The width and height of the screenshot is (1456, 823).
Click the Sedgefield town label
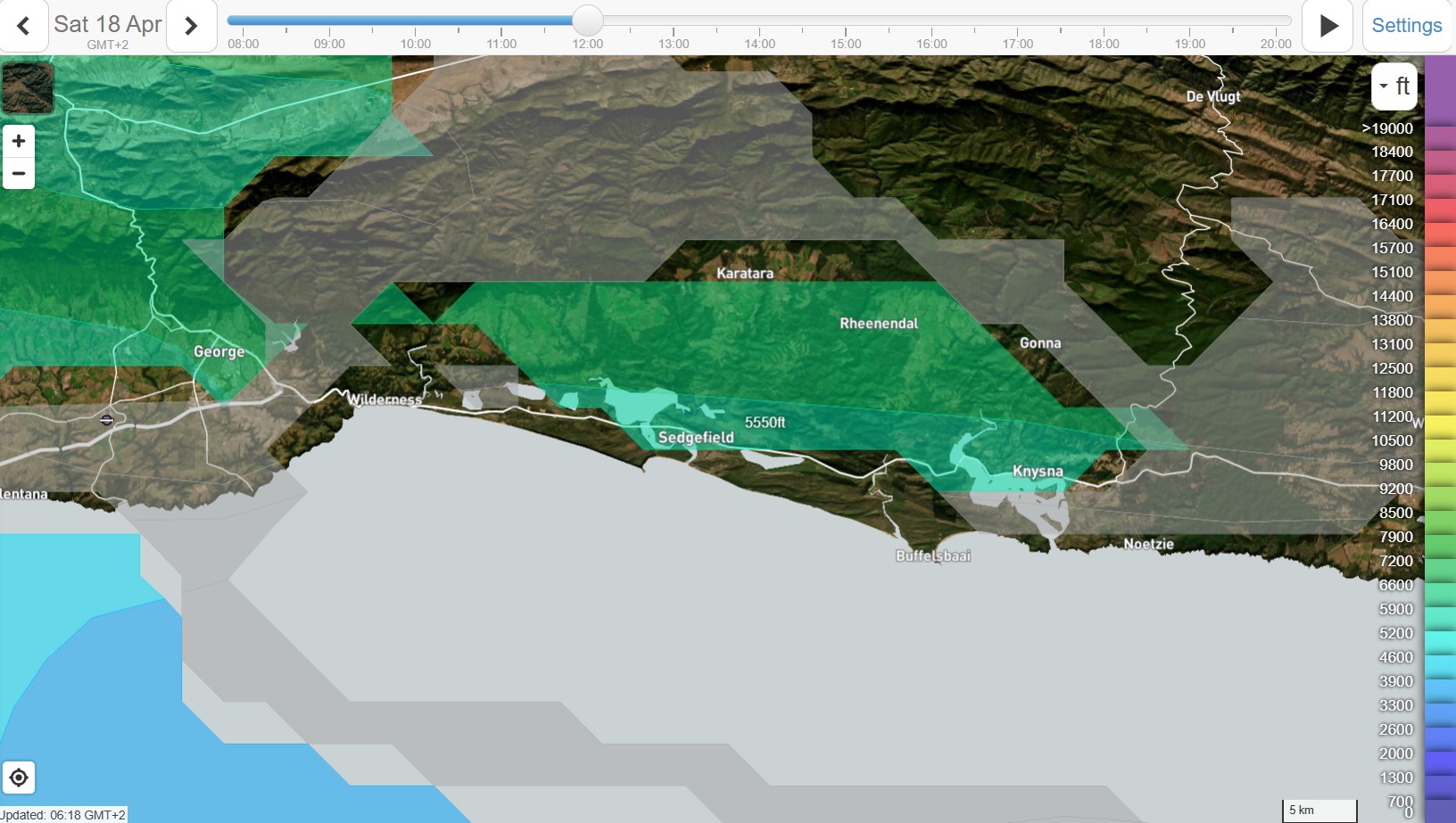(x=696, y=437)
